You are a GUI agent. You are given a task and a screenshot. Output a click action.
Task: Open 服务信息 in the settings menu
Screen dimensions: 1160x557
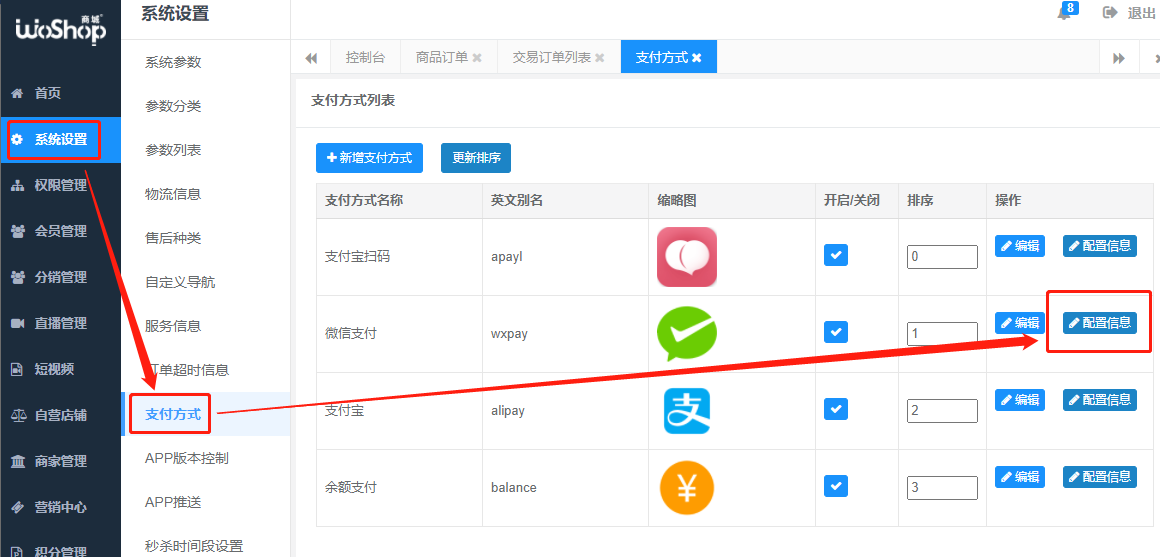173,326
